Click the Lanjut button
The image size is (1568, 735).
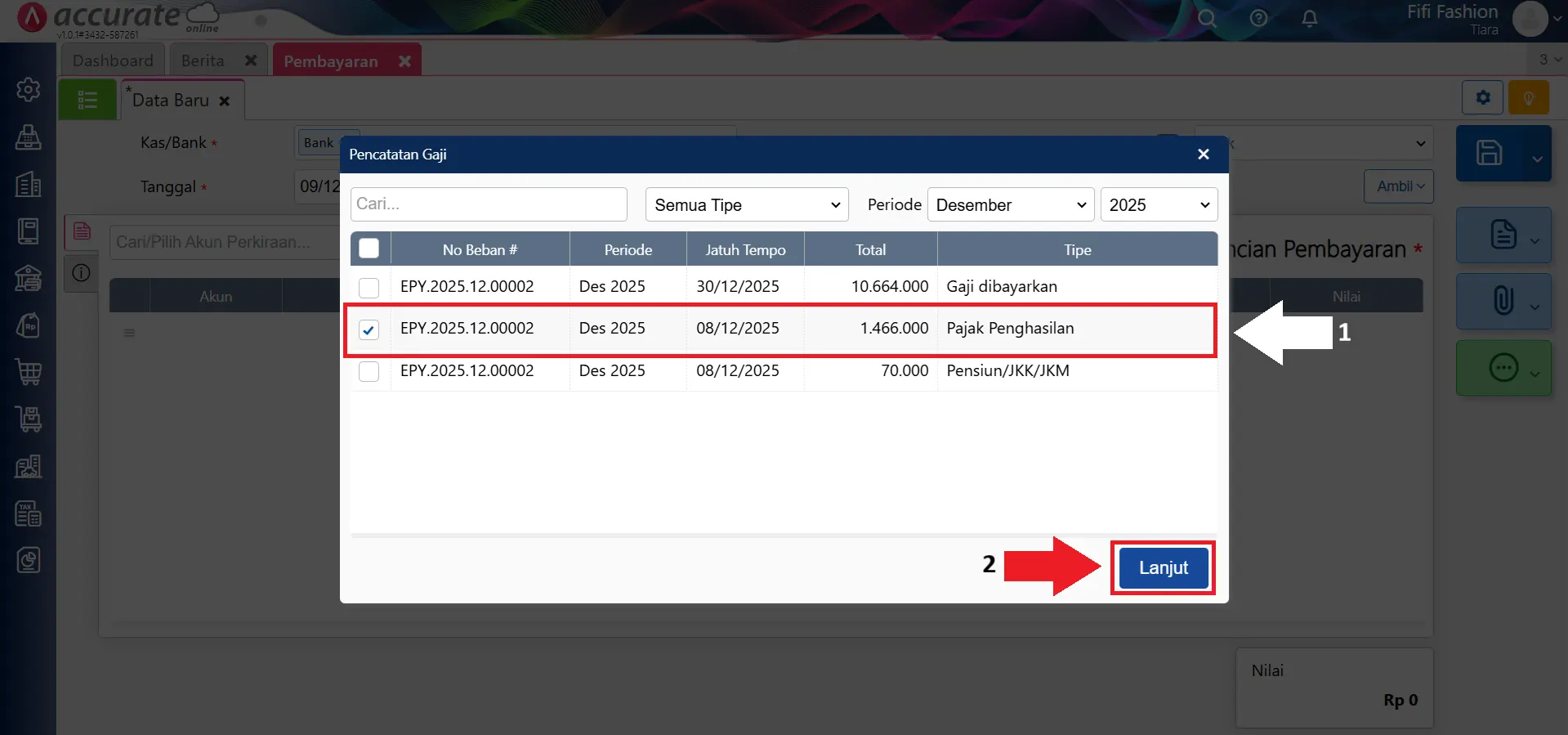1163,567
